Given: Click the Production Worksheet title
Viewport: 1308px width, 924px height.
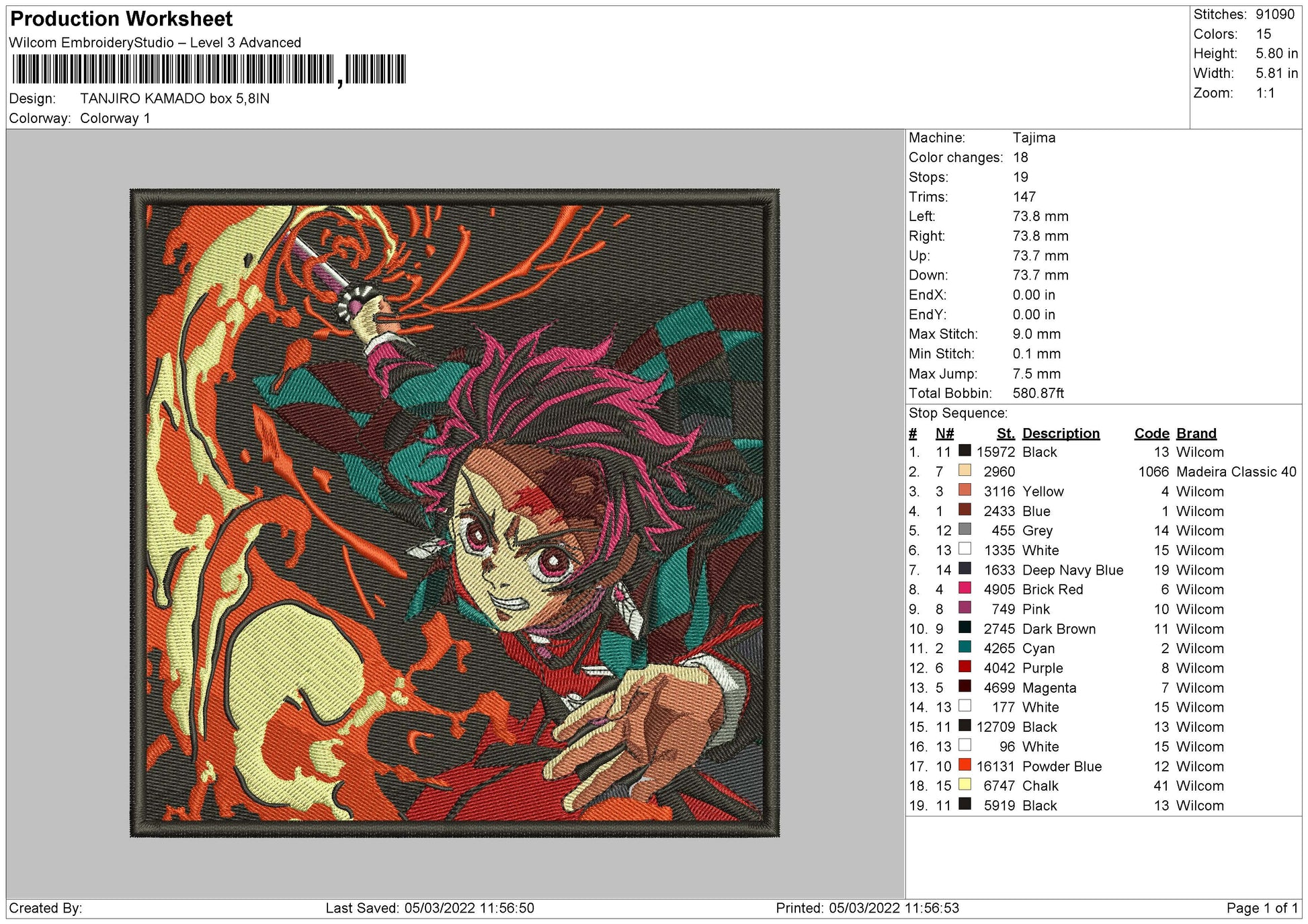Looking at the screenshot, I should coord(122,19).
